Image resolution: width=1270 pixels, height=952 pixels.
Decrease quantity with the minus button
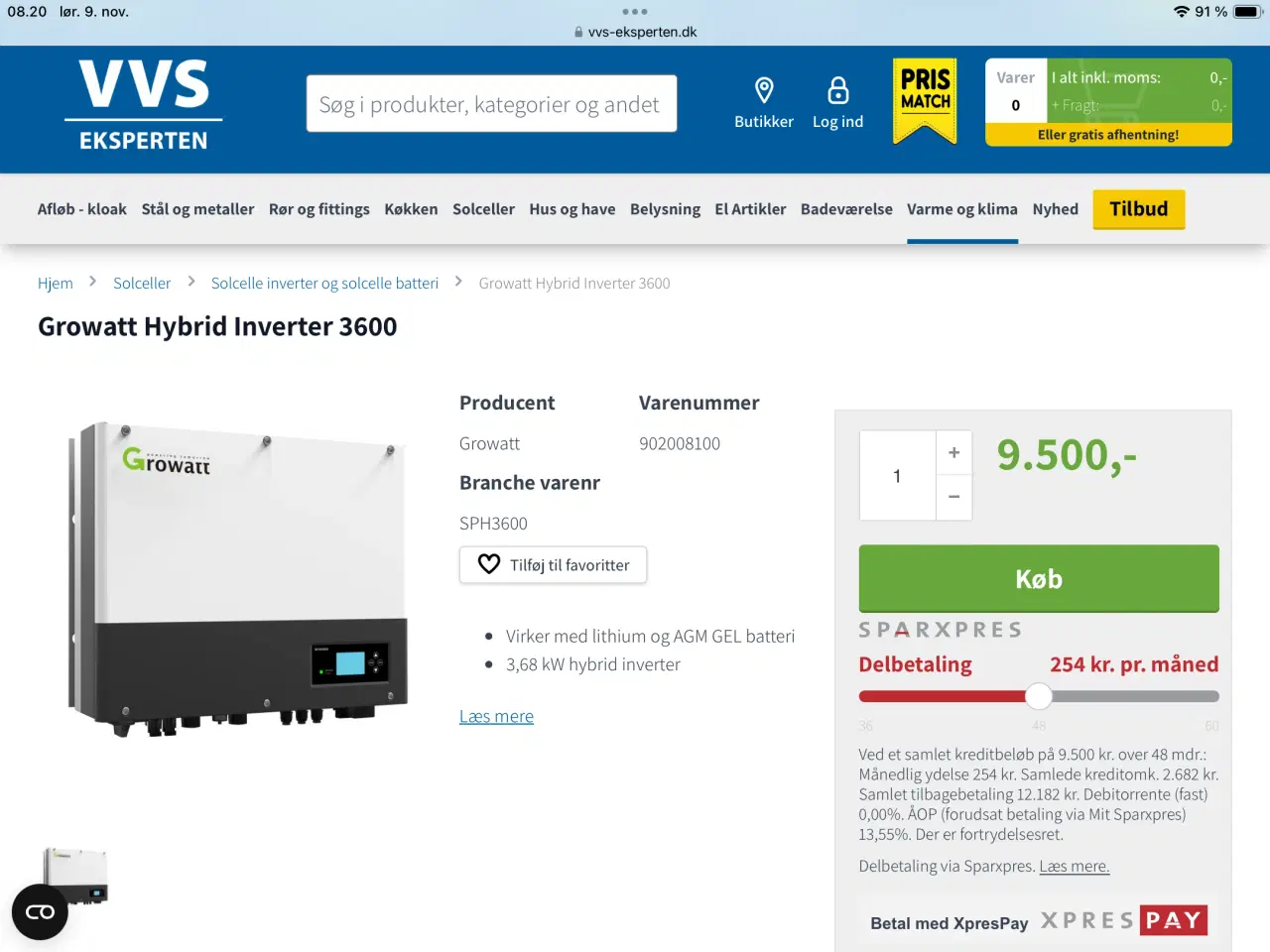[953, 496]
